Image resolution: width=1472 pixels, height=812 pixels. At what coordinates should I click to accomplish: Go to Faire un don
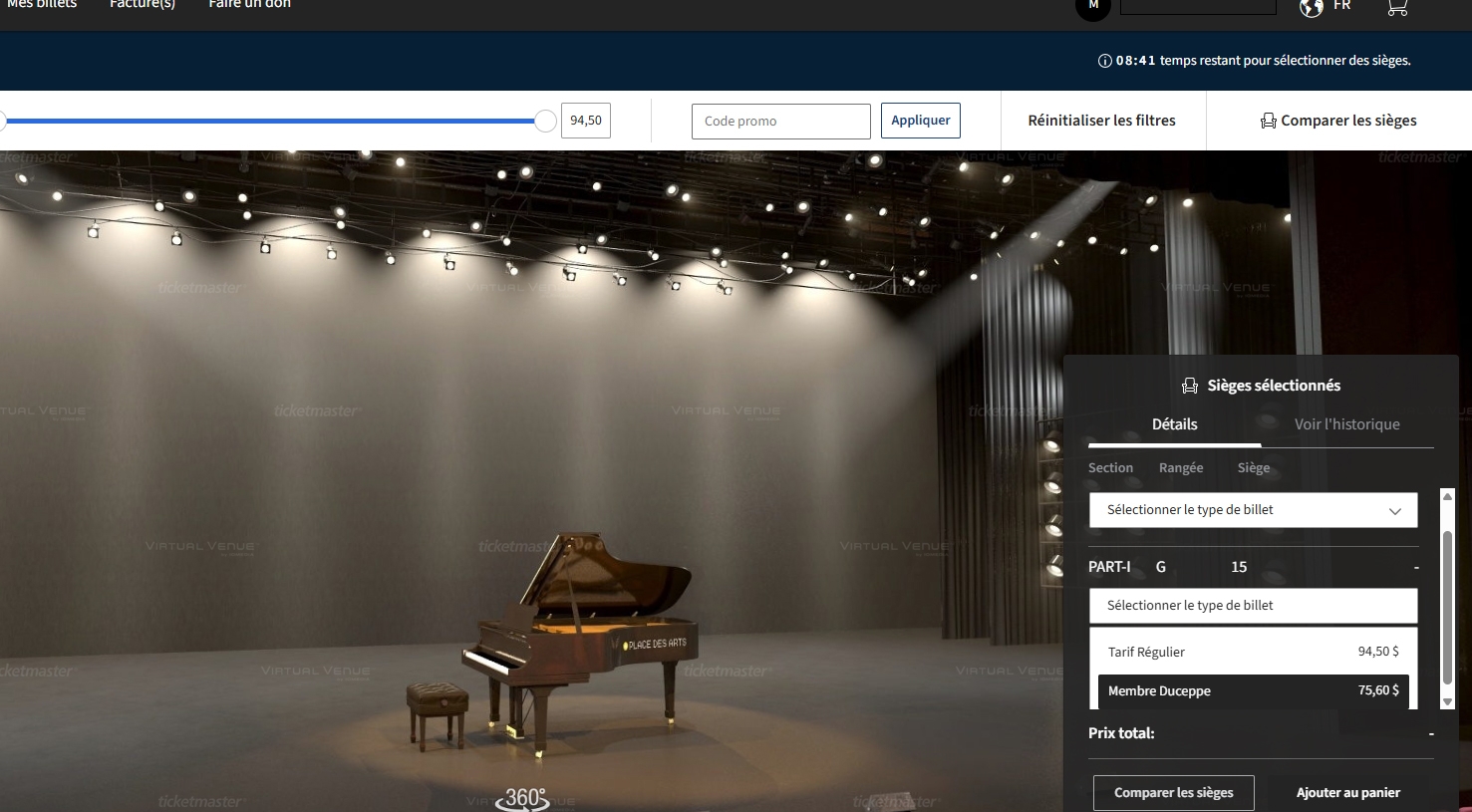pyautogui.click(x=249, y=5)
